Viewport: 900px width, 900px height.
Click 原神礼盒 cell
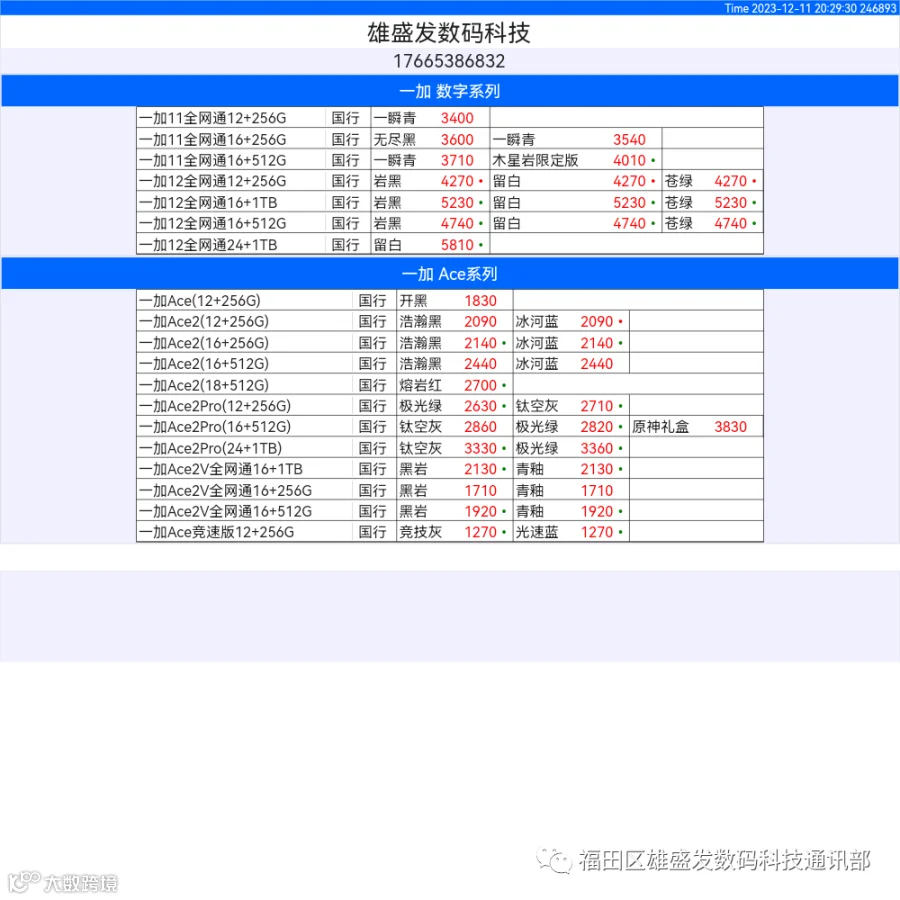coord(660,427)
